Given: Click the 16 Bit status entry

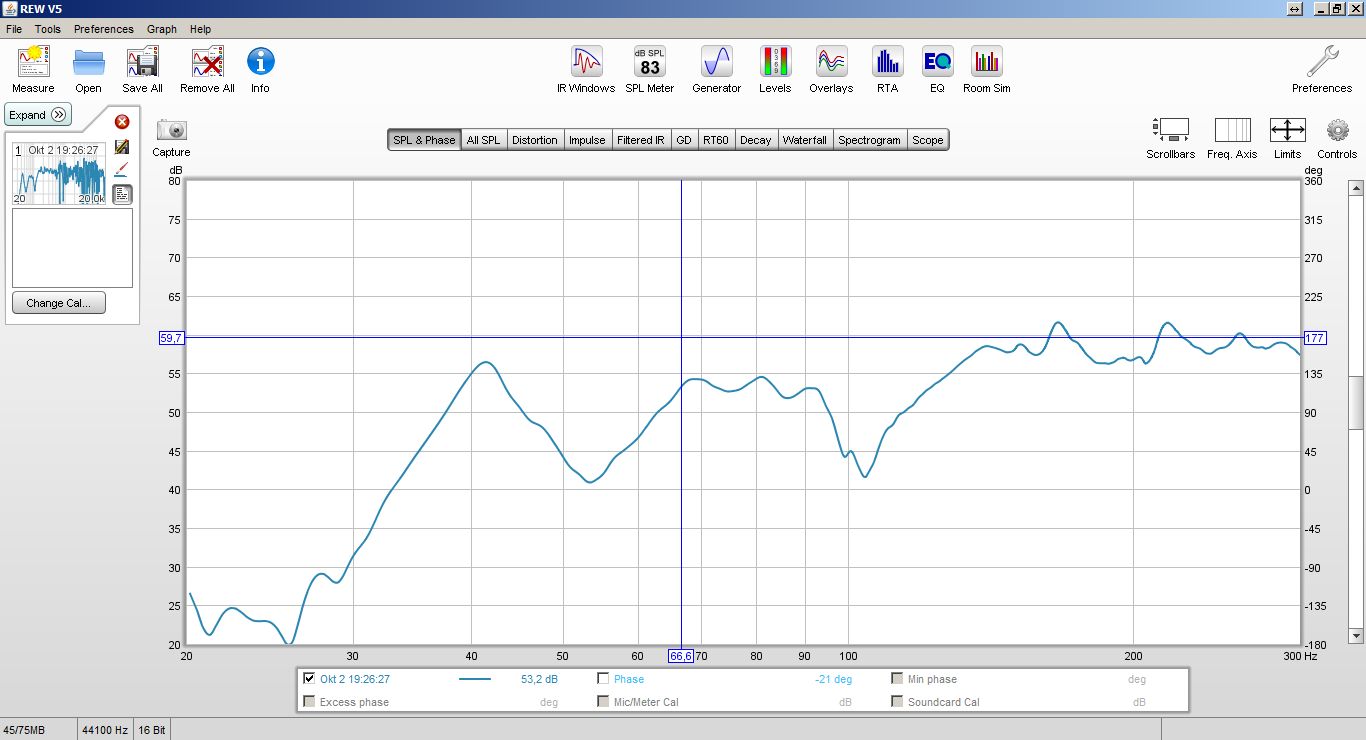Looking at the screenshot, I should 152,730.
